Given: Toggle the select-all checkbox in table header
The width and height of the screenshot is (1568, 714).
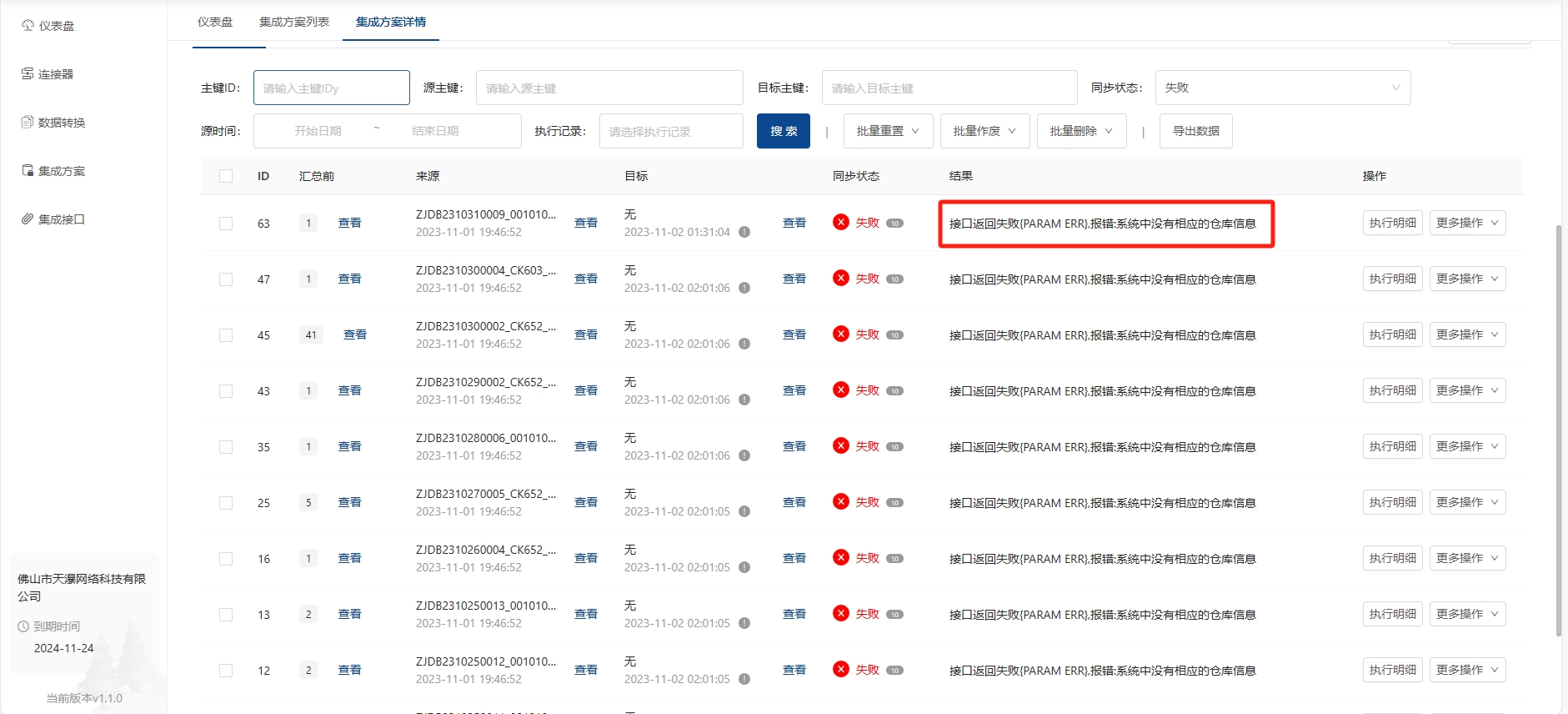Looking at the screenshot, I should pyautogui.click(x=226, y=176).
